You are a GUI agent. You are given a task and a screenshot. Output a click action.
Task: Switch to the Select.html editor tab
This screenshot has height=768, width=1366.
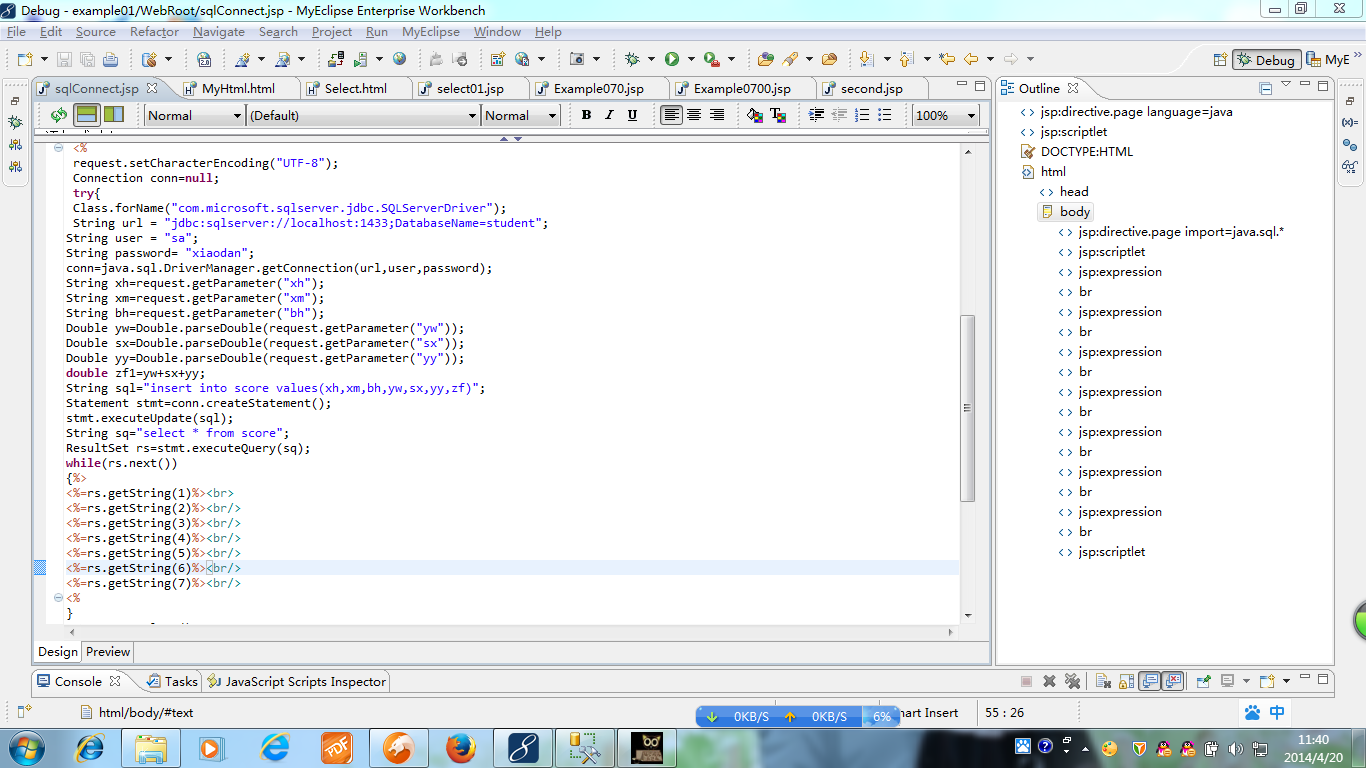pyautogui.click(x=354, y=89)
